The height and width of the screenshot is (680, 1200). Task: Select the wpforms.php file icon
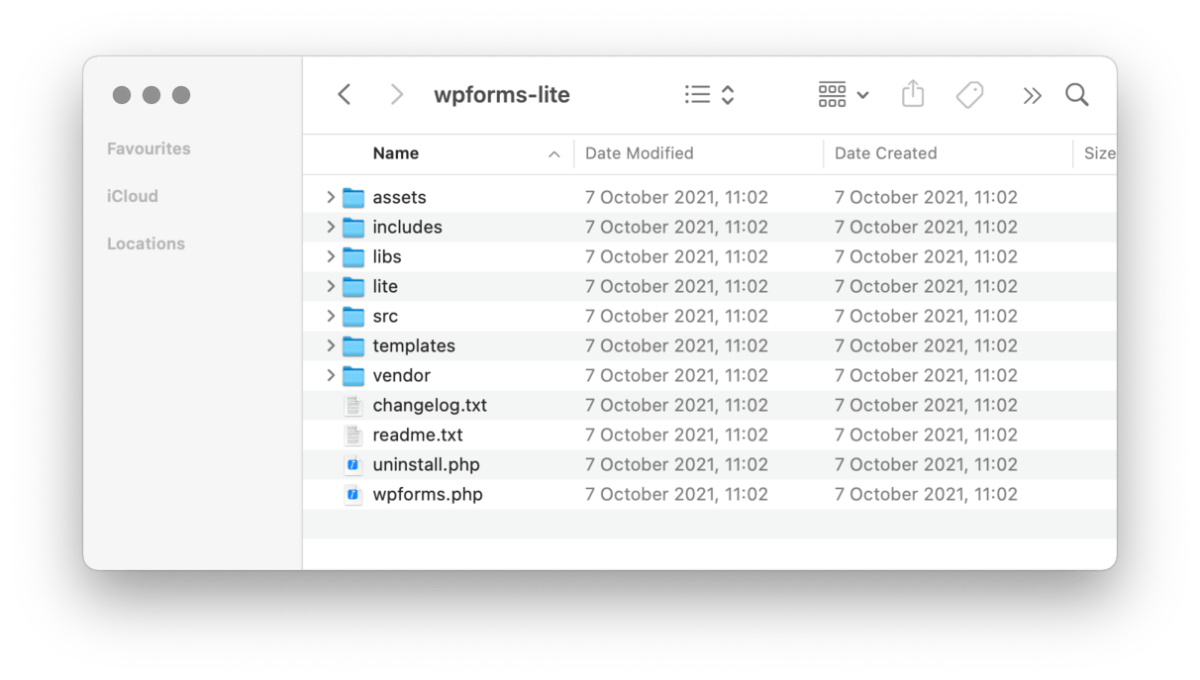[x=353, y=495]
